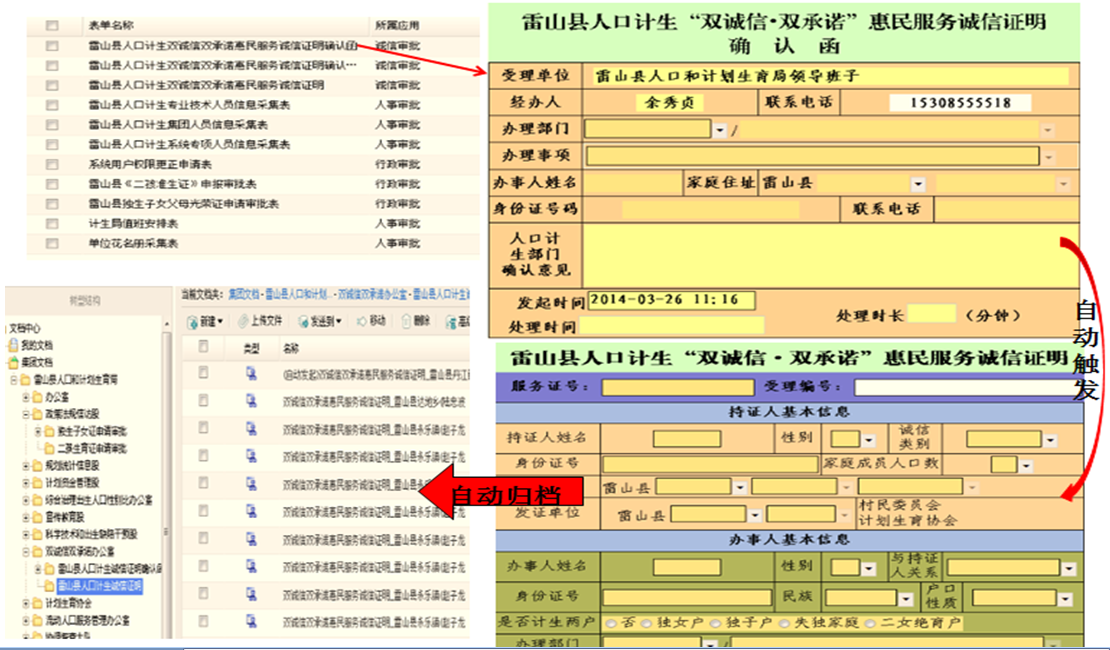Click the 删除 (Delete) trash icon
This screenshot has width=1110, height=650.
pyautogui.click(x=405, y=321)
